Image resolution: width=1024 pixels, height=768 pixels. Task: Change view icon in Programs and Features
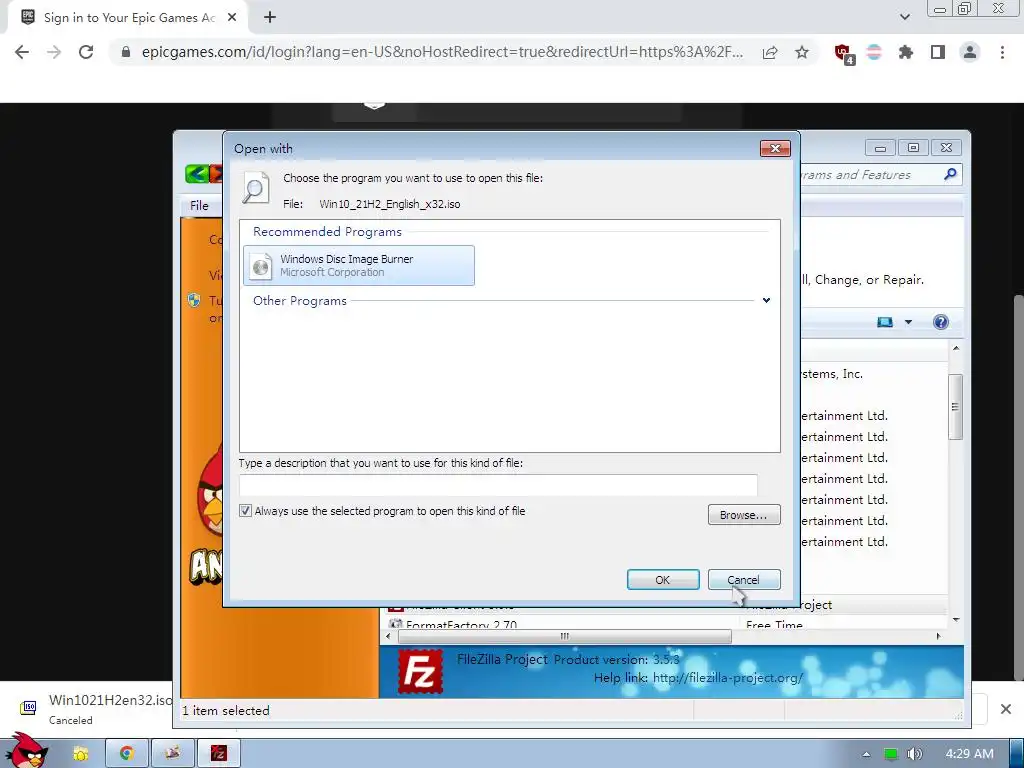(x=885, y=322)
